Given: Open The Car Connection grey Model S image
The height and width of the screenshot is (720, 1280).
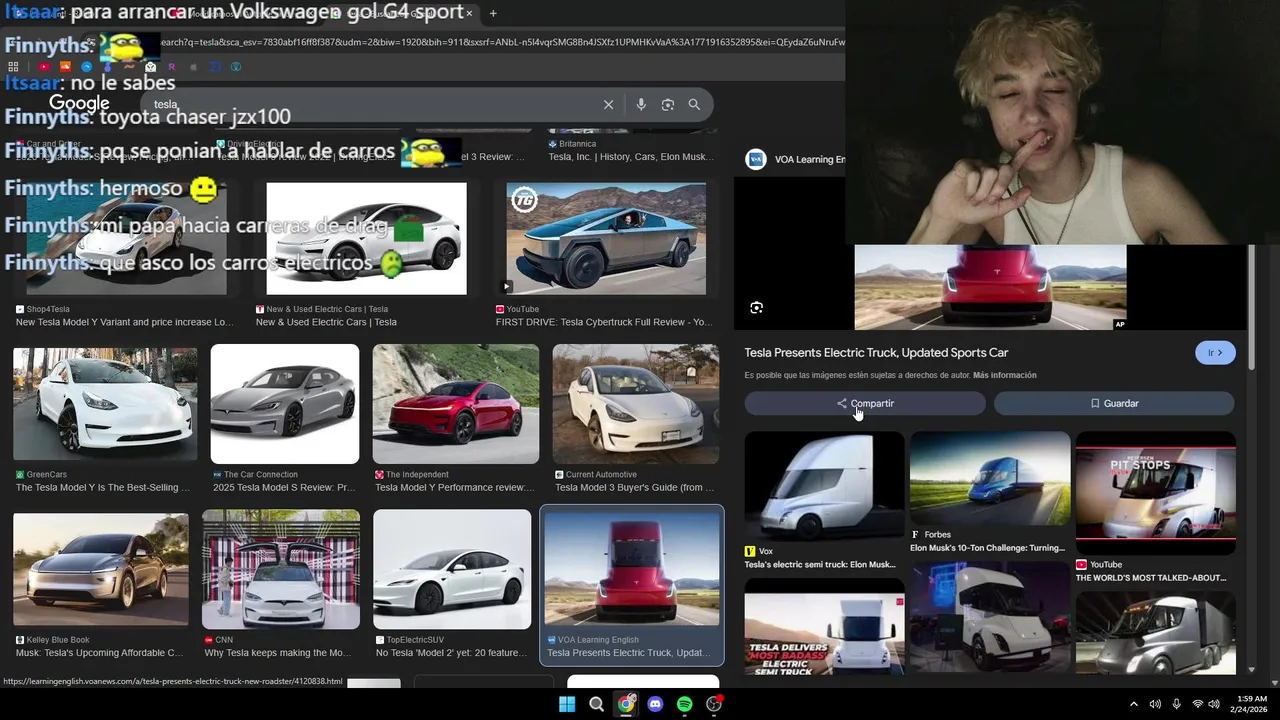Looking at the screenshot, I should click(285, 404).
